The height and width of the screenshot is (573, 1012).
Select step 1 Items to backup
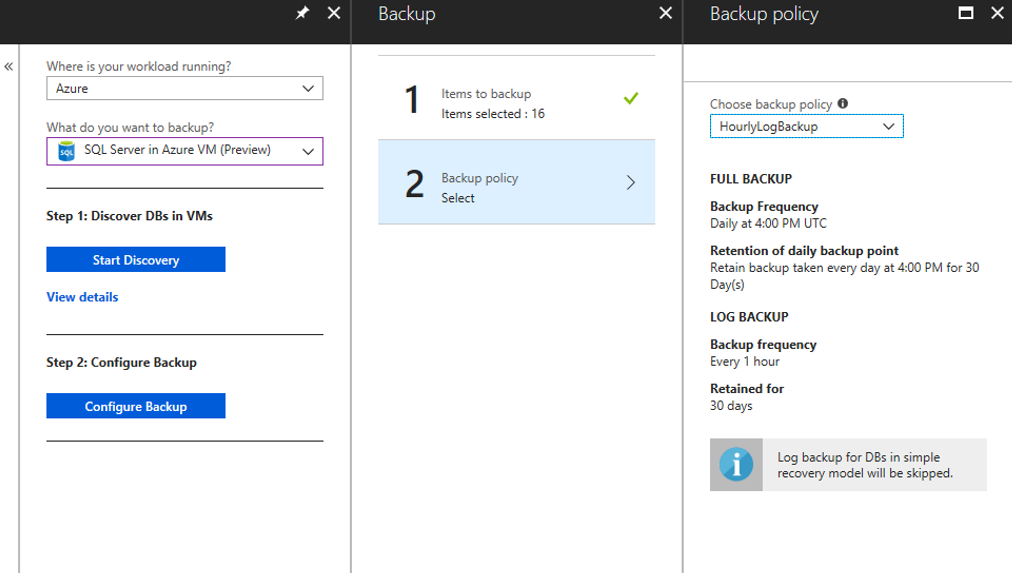(516, 98)
